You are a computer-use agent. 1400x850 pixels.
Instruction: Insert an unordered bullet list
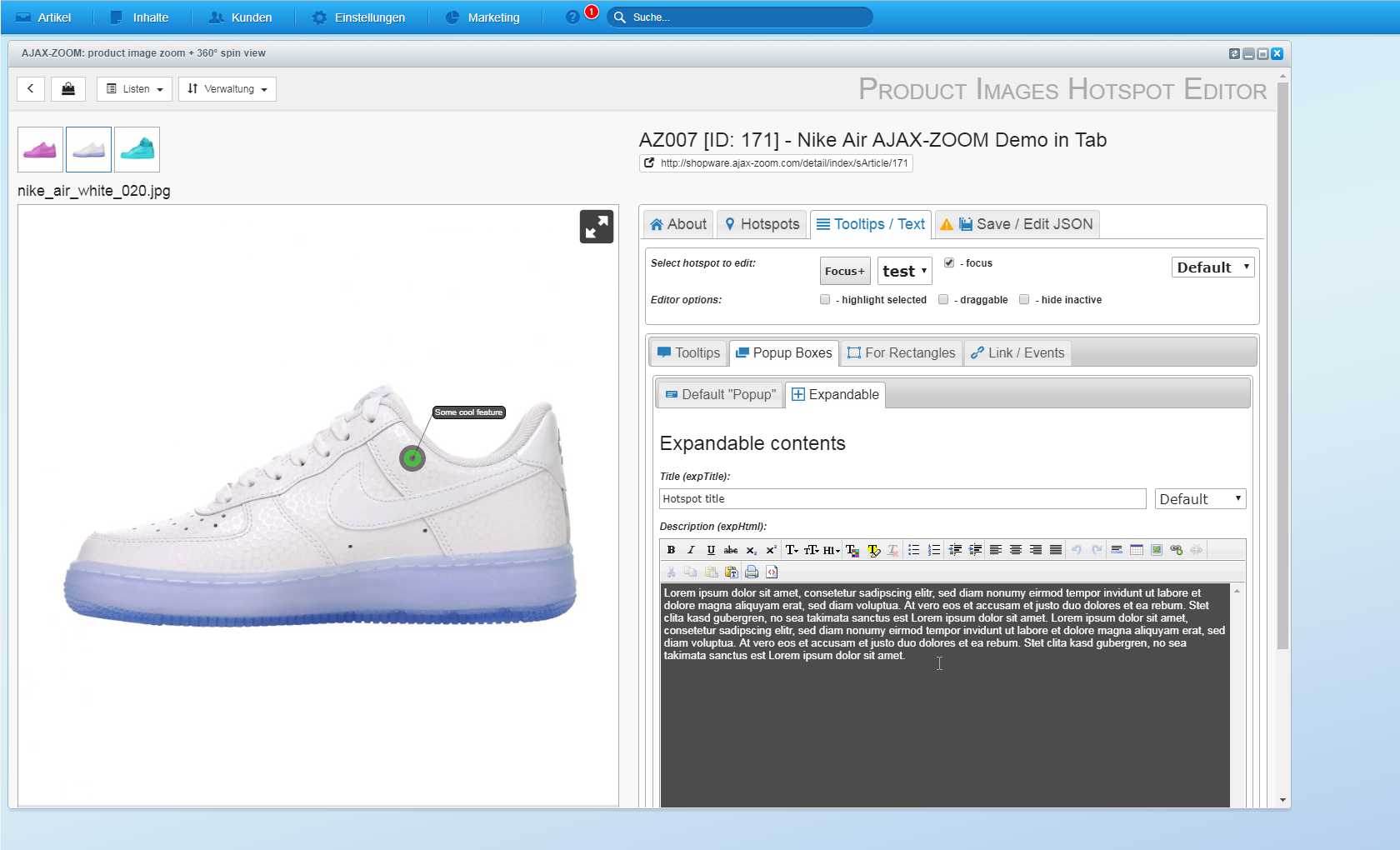(x=914, y=550)
